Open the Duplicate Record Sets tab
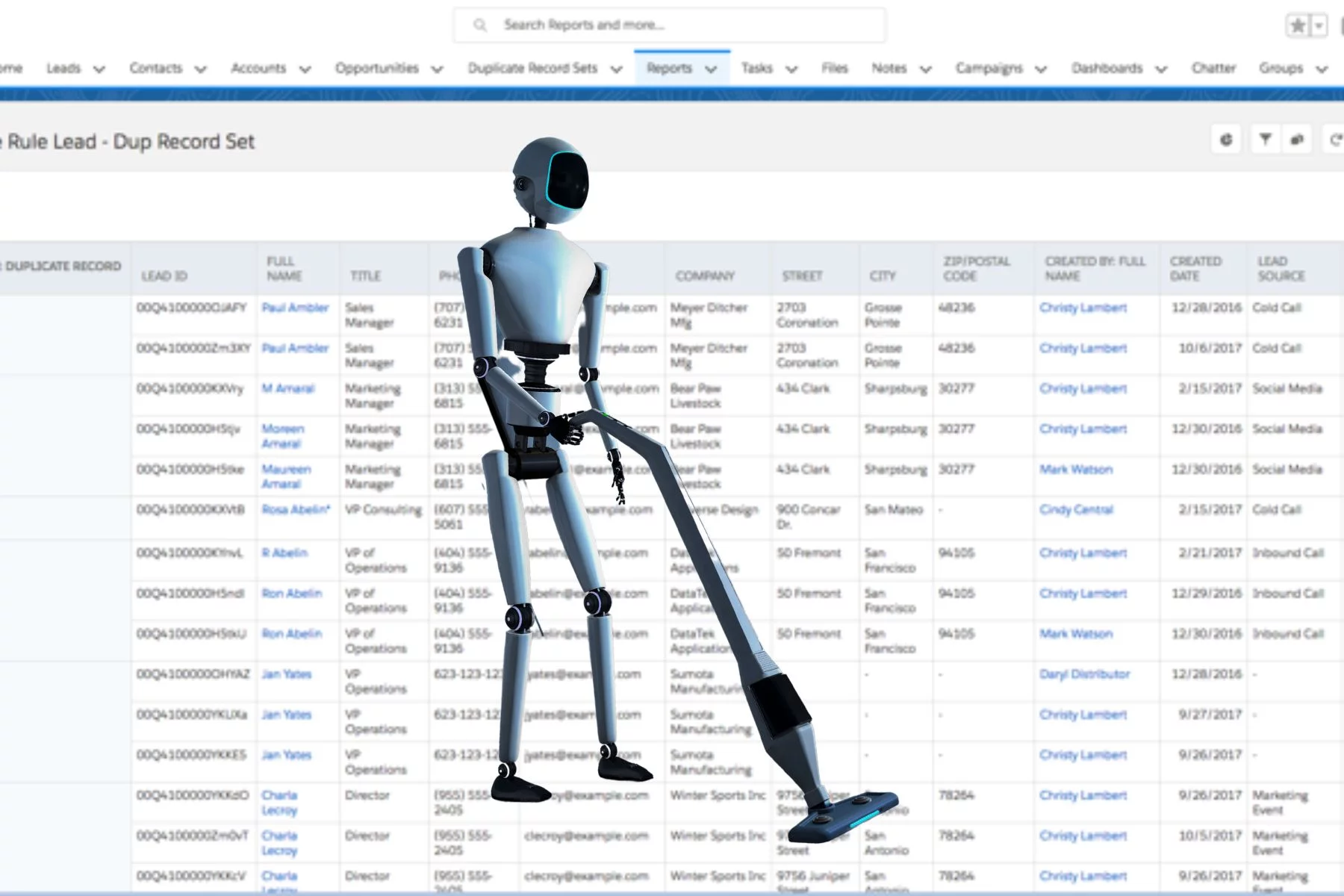This screenshot has width=1344, height=896. click(x=532, y=68)
